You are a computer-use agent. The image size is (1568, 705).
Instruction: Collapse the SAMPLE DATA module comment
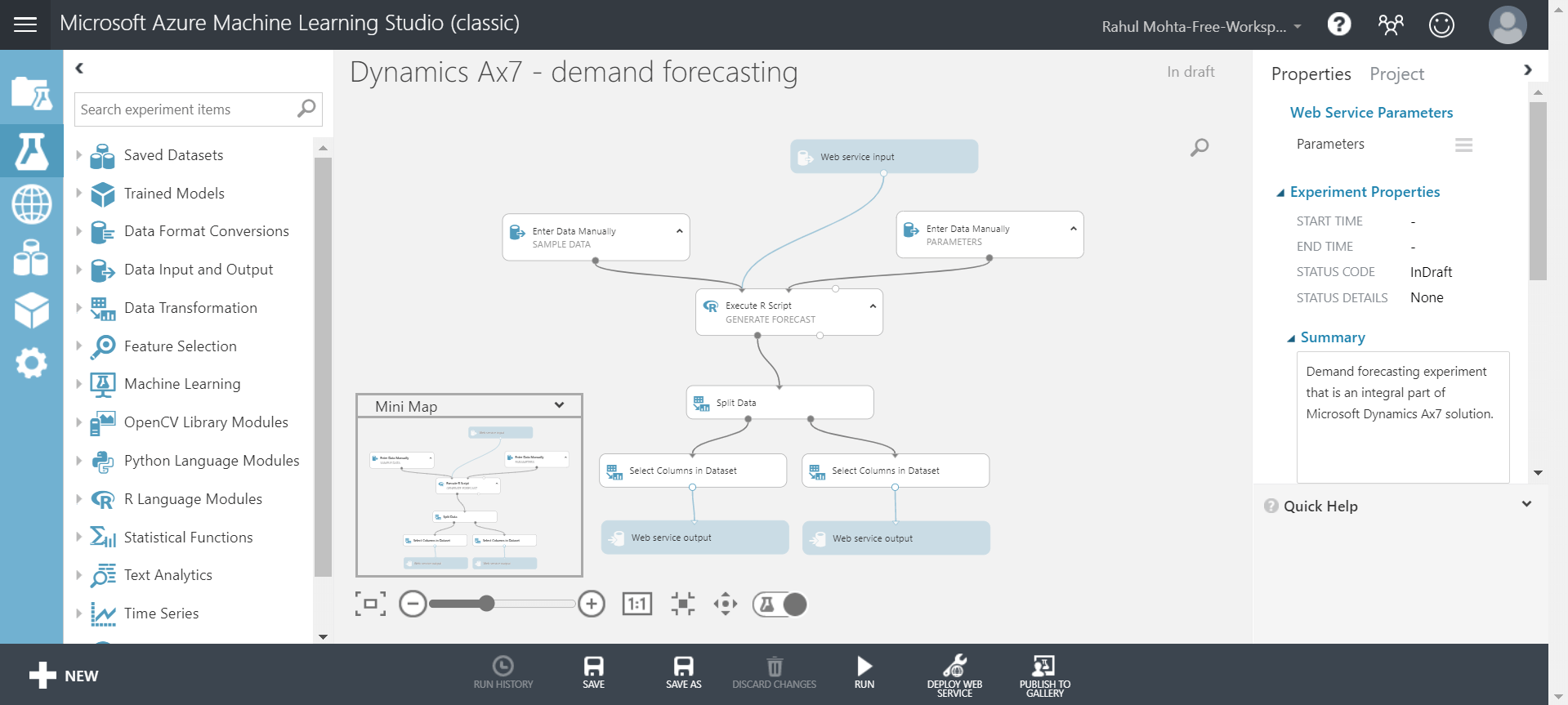click(679, 231)
